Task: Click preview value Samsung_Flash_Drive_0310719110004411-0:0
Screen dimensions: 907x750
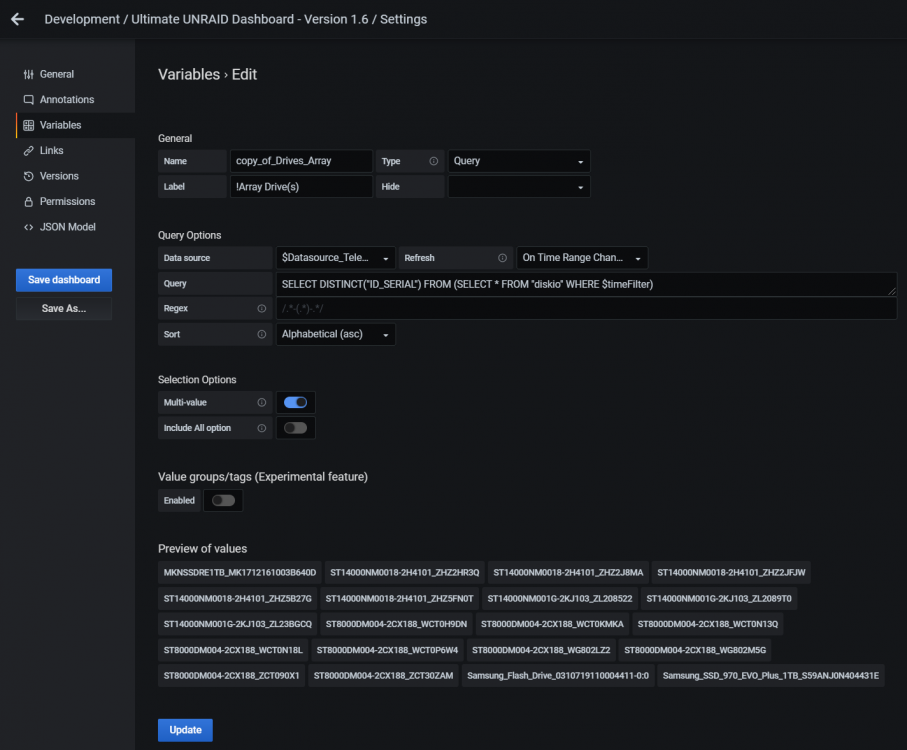Action: [558, 675]
